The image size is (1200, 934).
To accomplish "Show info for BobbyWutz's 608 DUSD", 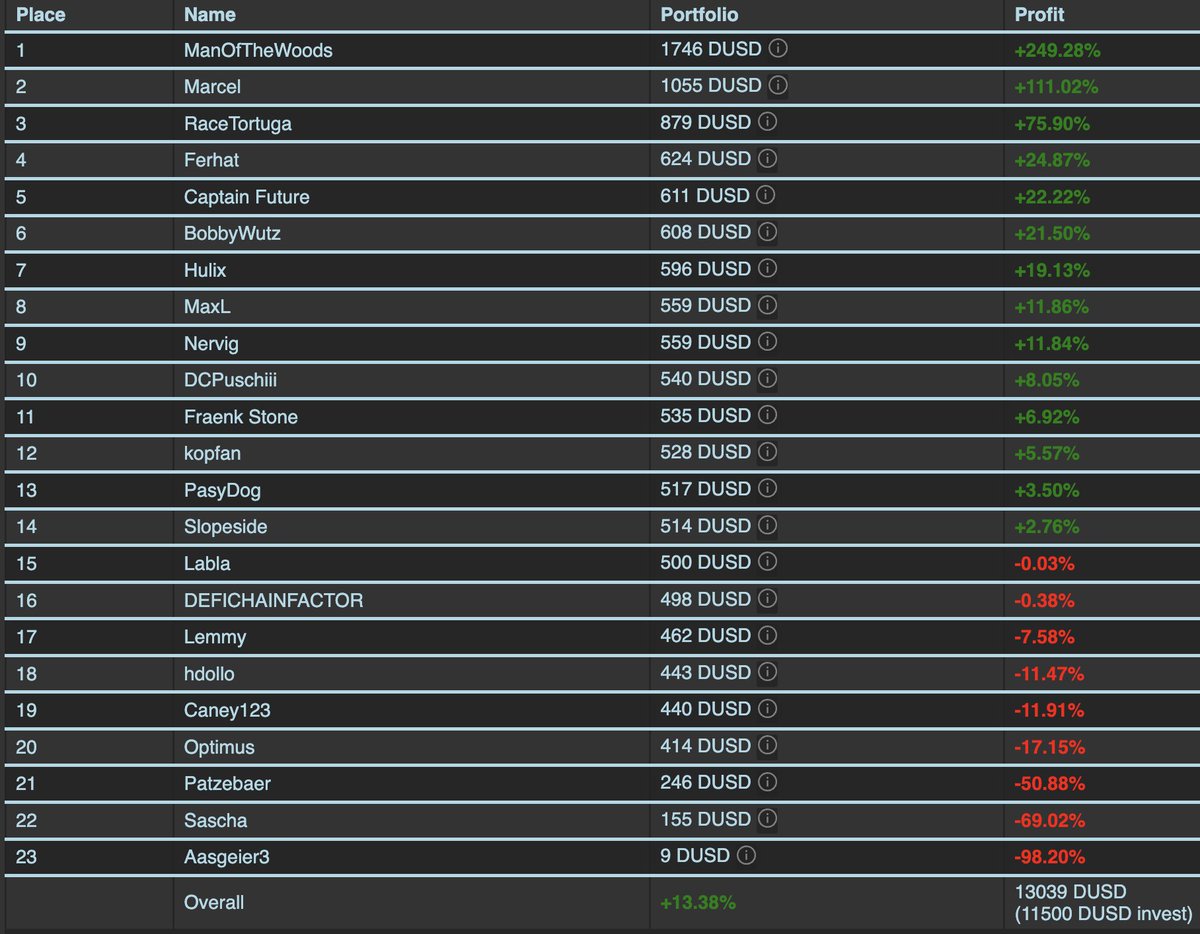I will click(767, 232).
